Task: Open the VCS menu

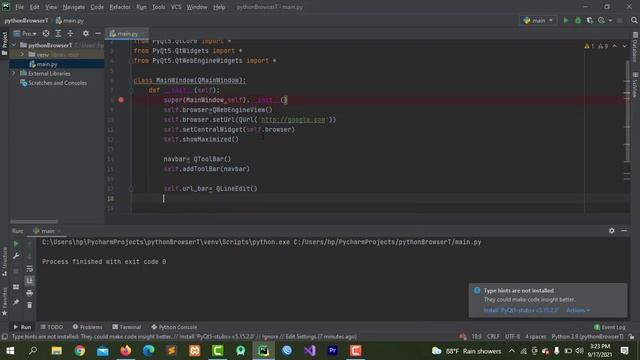Action: (176, 7)
